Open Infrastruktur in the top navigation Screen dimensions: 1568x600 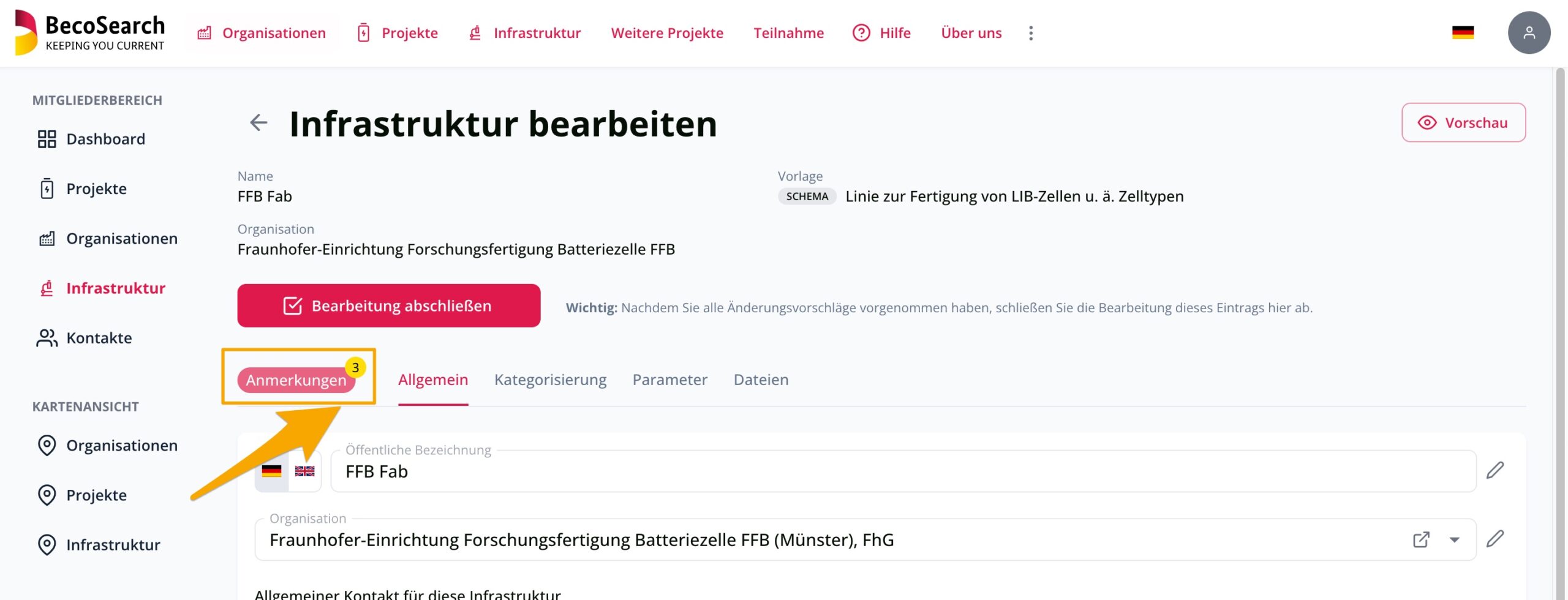525,33
